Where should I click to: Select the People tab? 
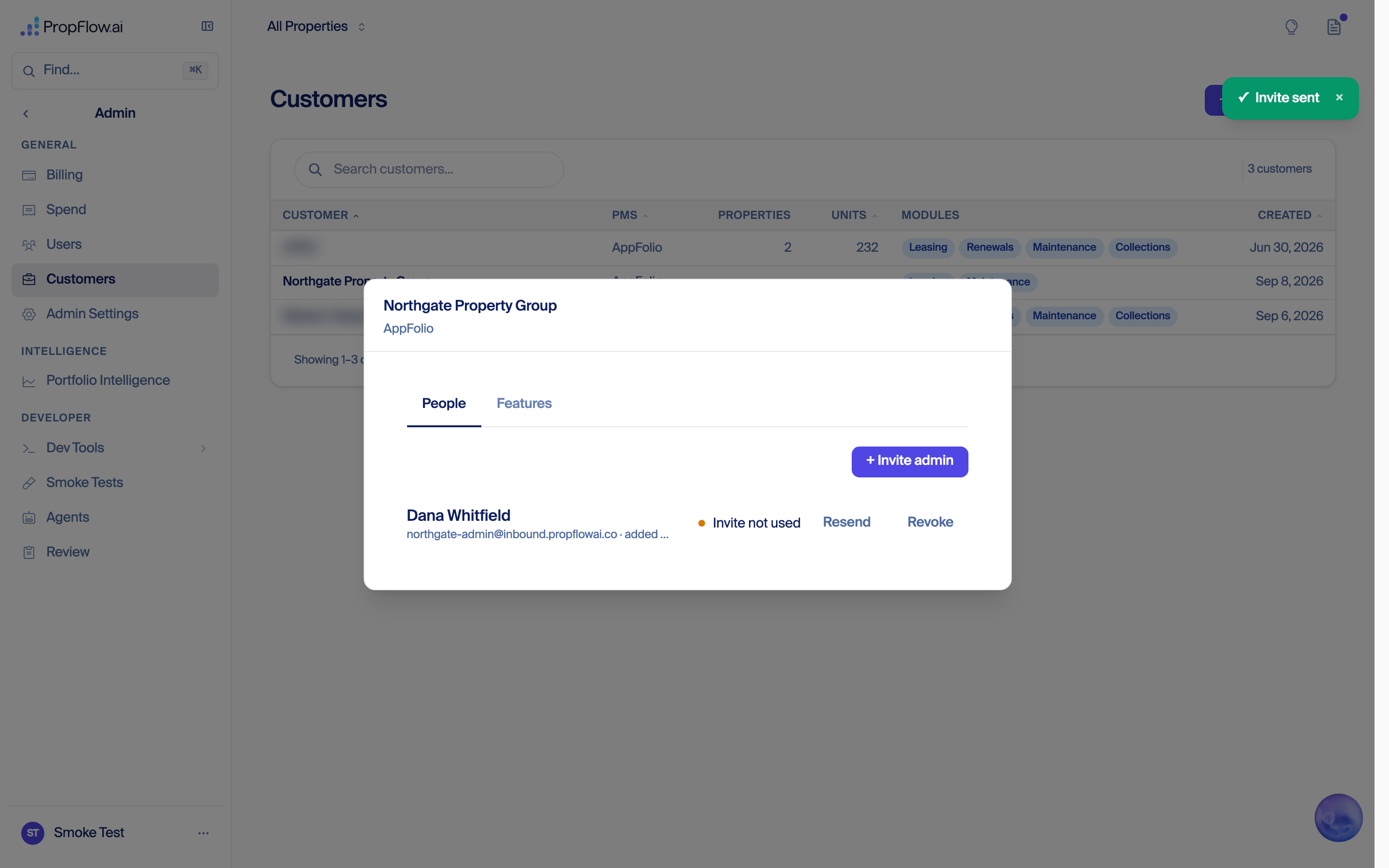tap(444, 404)
